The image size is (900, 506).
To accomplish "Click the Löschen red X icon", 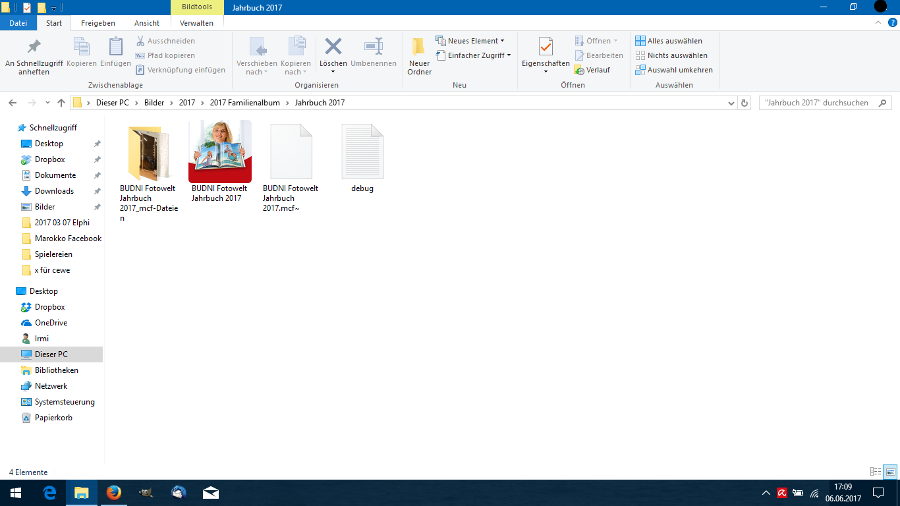I will 333,46.
